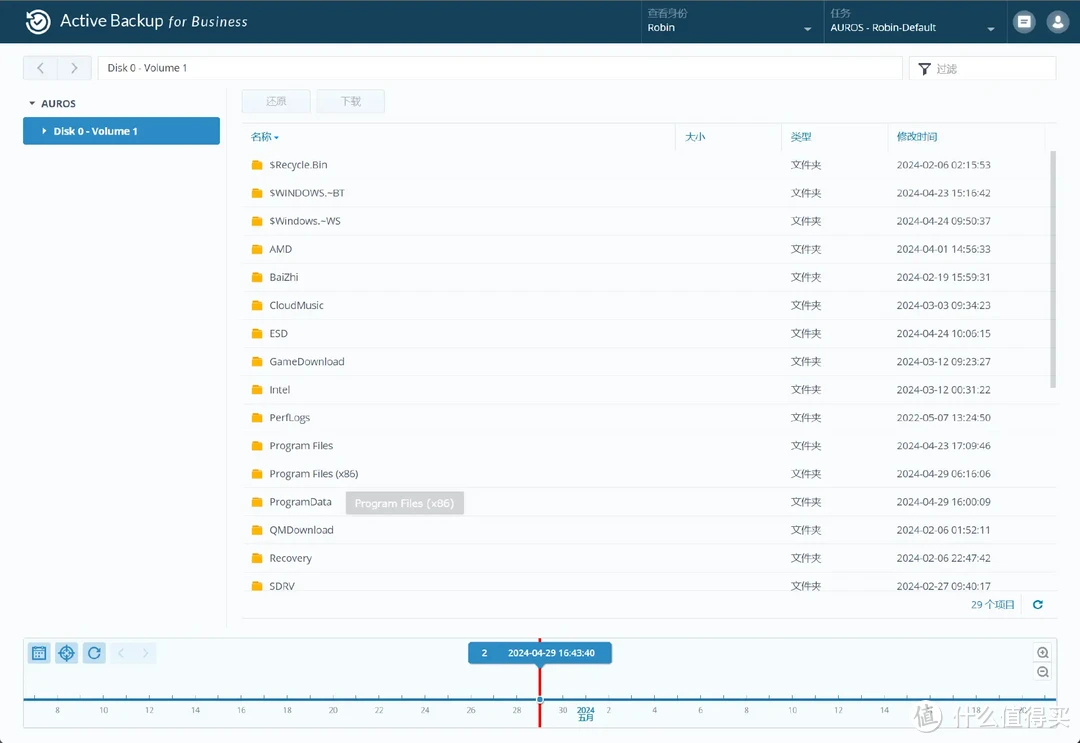This screenshot has width=1080, height=743.
Task: Open the user account avatar menu
Action: (1056, 21)
